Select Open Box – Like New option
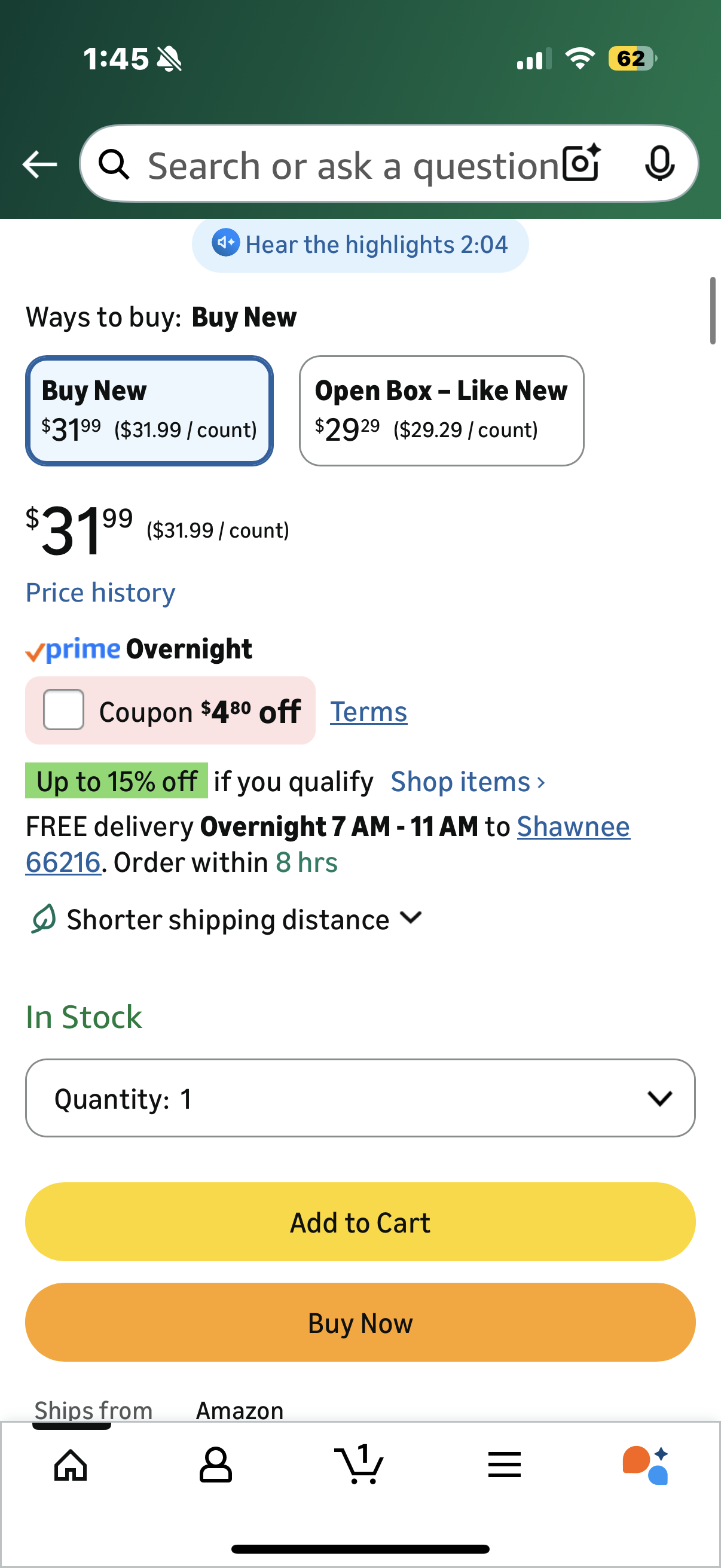The width and height of the screenshot is (721, 1568). click(x=441, y=411)
